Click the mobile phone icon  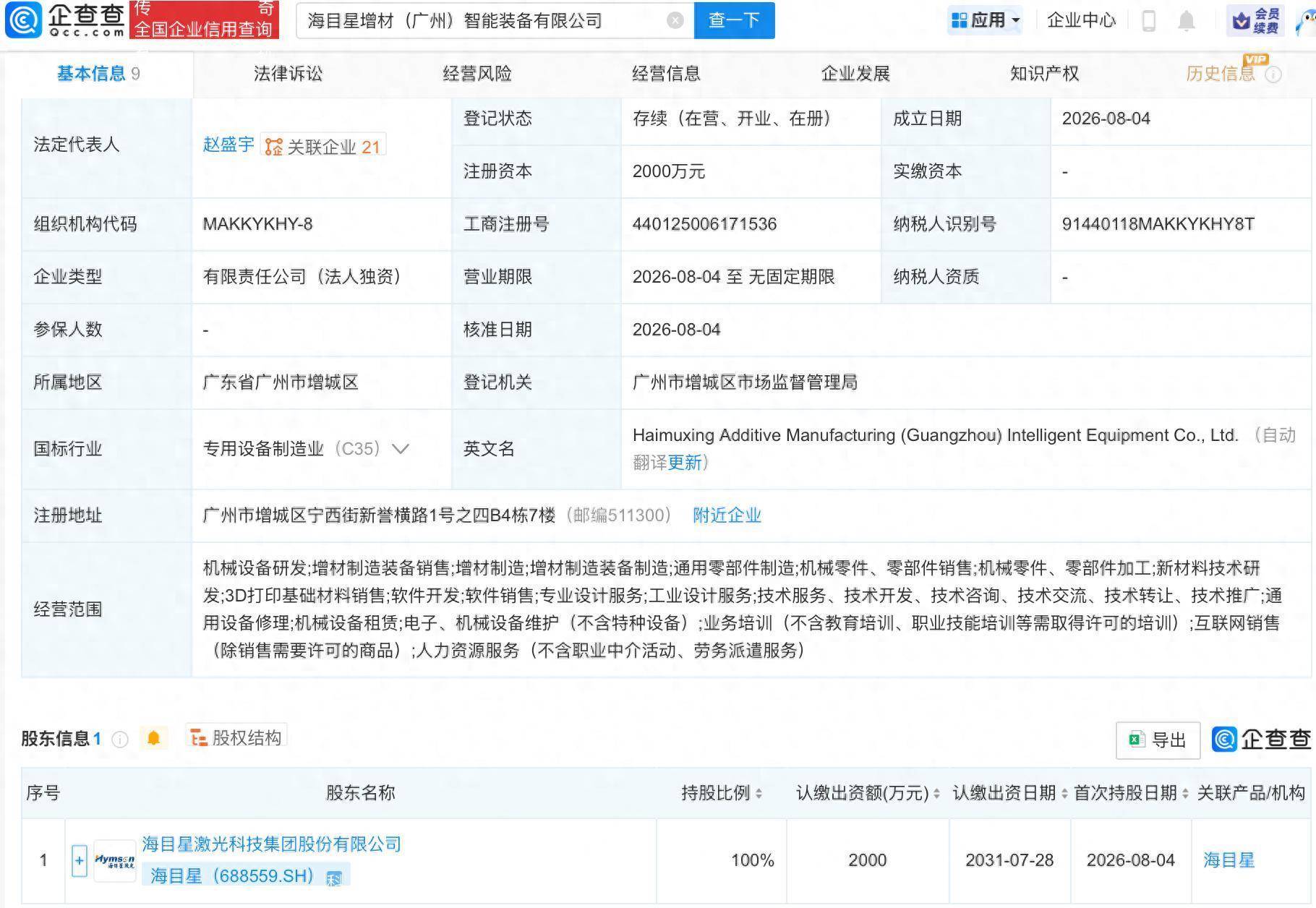pyautogui.click(x=1148, y=21)
